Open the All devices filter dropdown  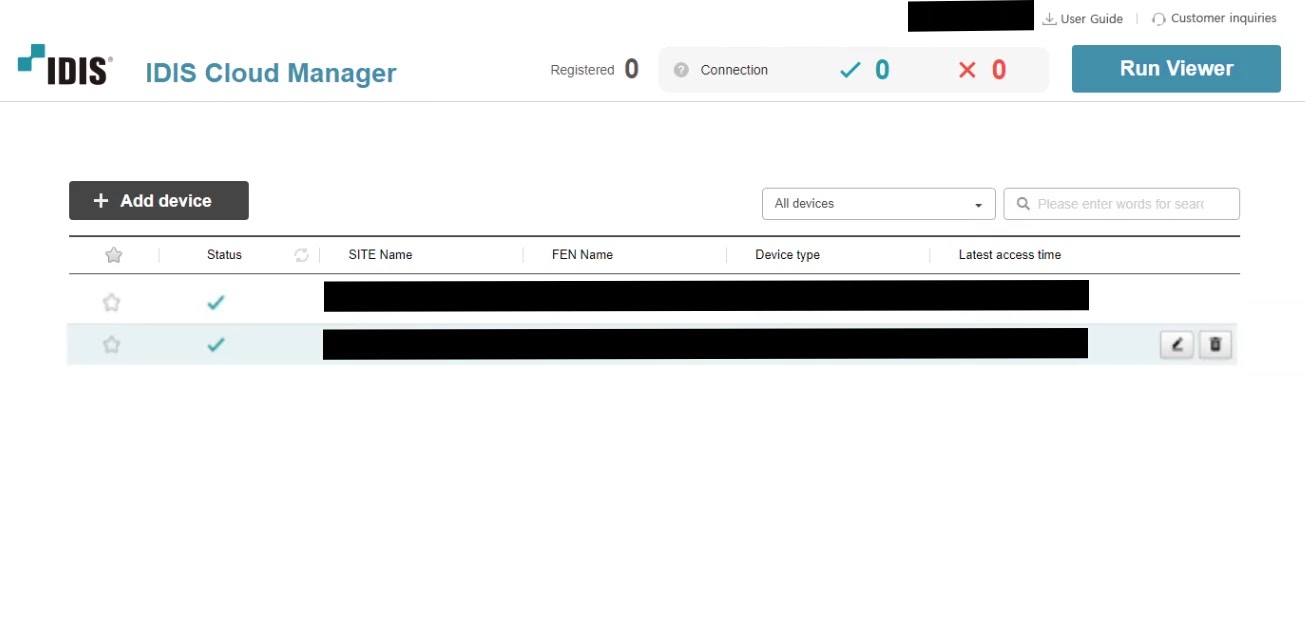[879, 204]
